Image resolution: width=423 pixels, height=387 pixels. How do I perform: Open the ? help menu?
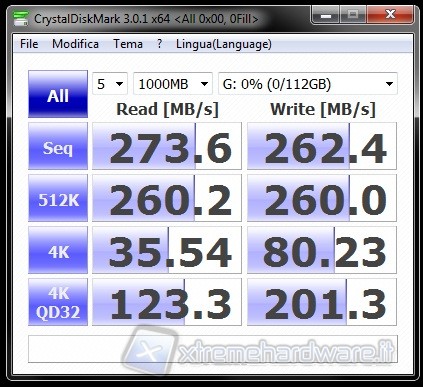(160, 44)
